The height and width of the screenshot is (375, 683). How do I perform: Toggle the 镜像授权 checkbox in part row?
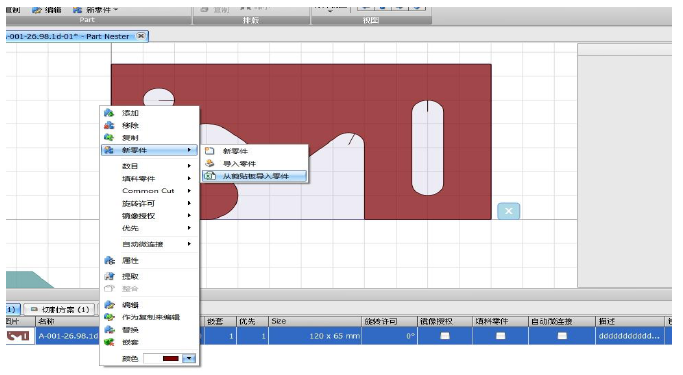[x=445, y=336]
